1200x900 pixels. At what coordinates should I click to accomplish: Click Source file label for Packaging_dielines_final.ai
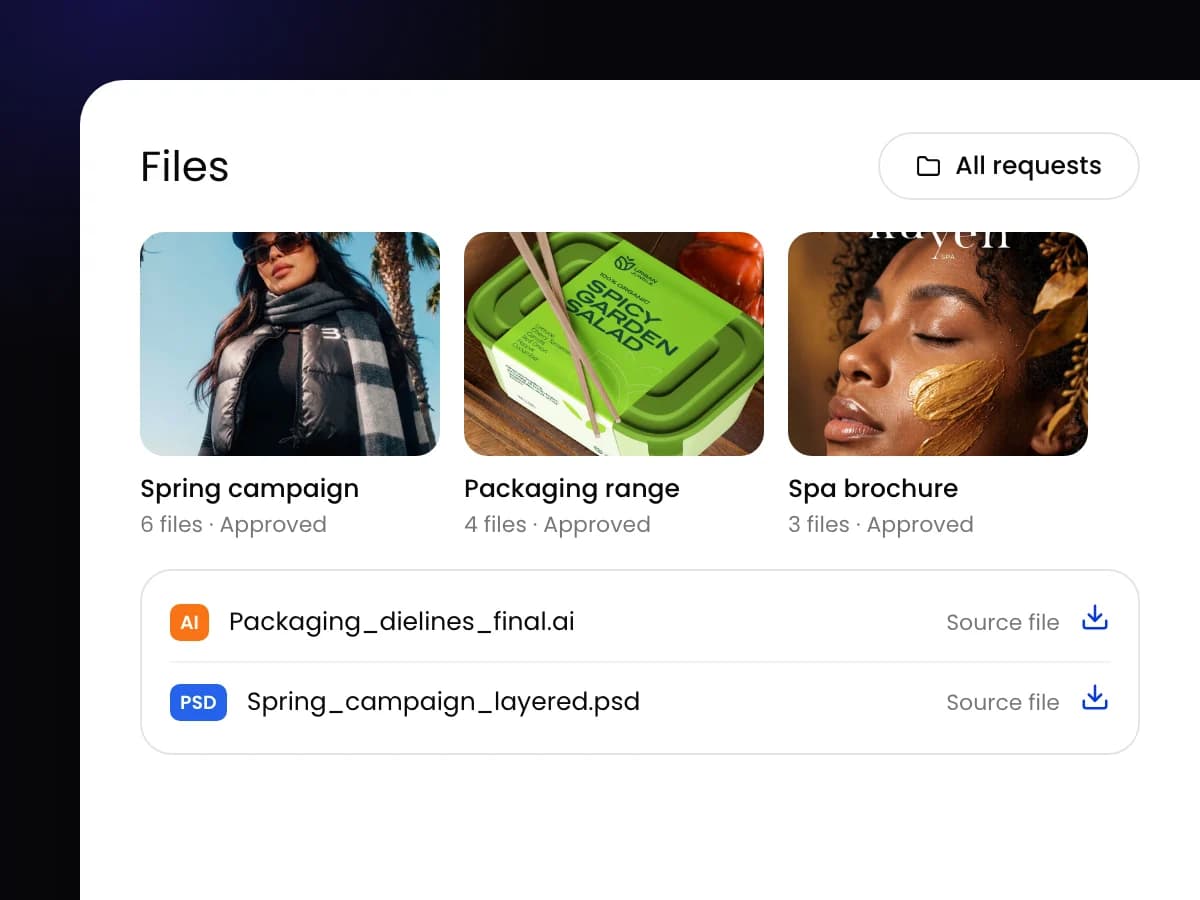coord(1003,622)
